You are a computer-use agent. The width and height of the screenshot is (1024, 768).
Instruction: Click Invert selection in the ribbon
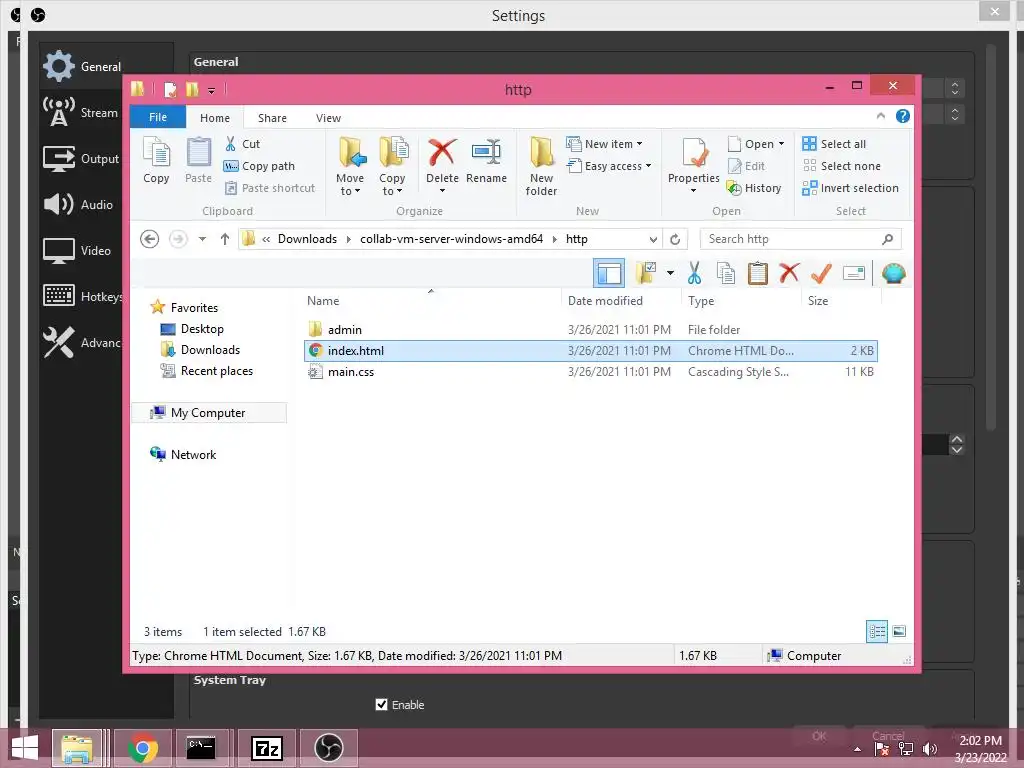851,188
